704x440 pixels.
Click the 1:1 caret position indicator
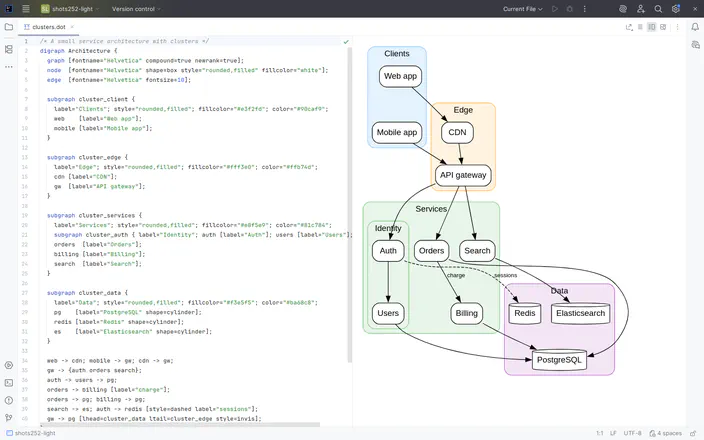pyautogui.click(x=600, y=433)
